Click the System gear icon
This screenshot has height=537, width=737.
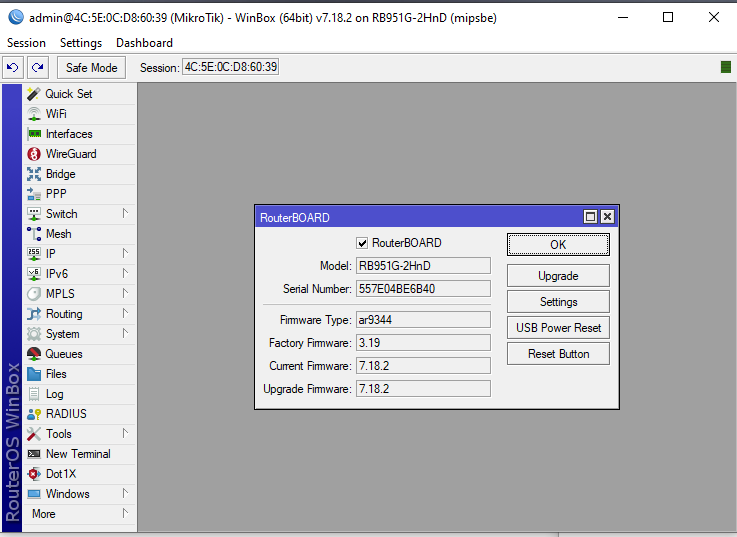[x=34, y=334]
